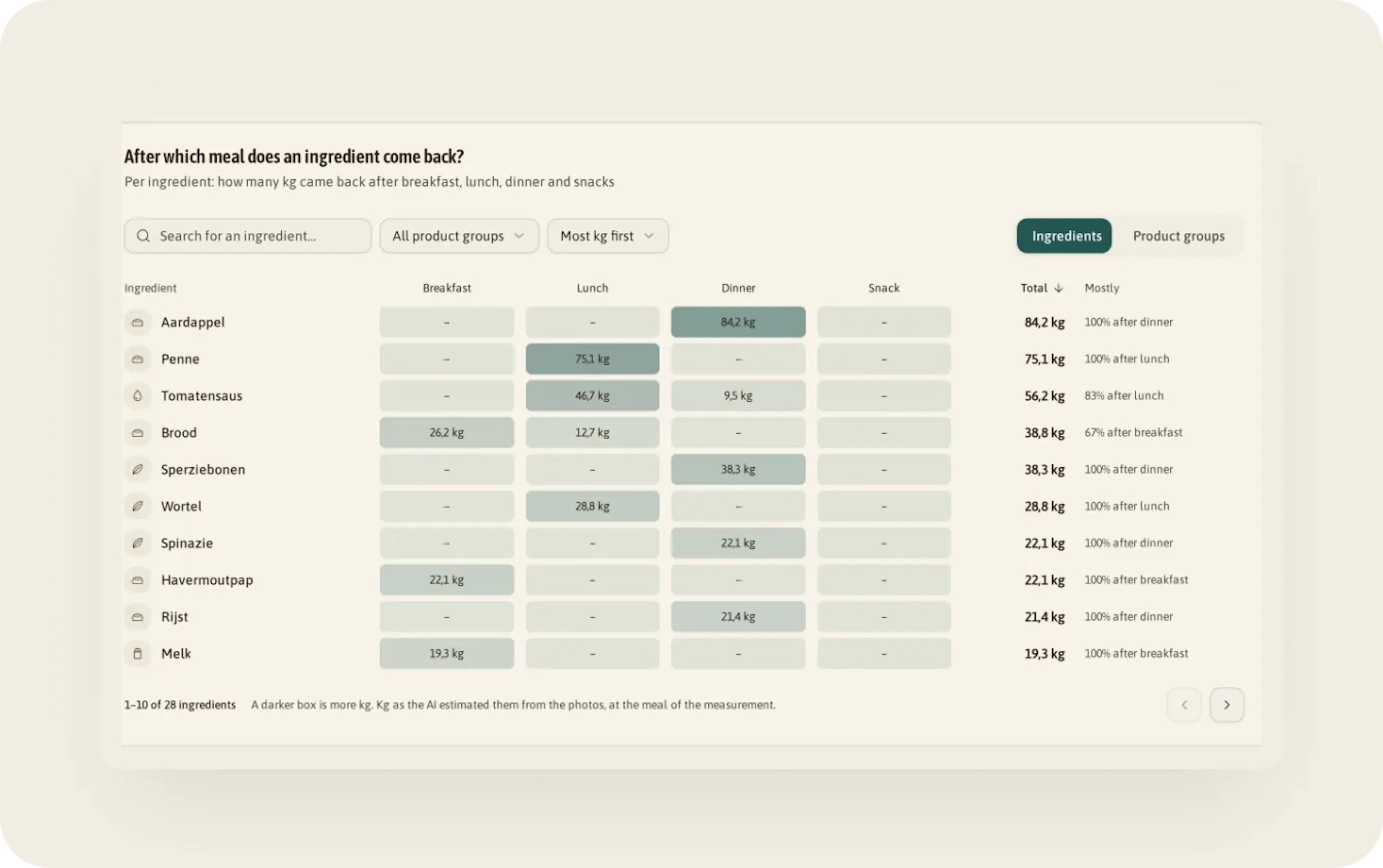
Task: Click the 38,3 kg Dinner cell for Sperziebonen
Action: click(x=738, y=469)
